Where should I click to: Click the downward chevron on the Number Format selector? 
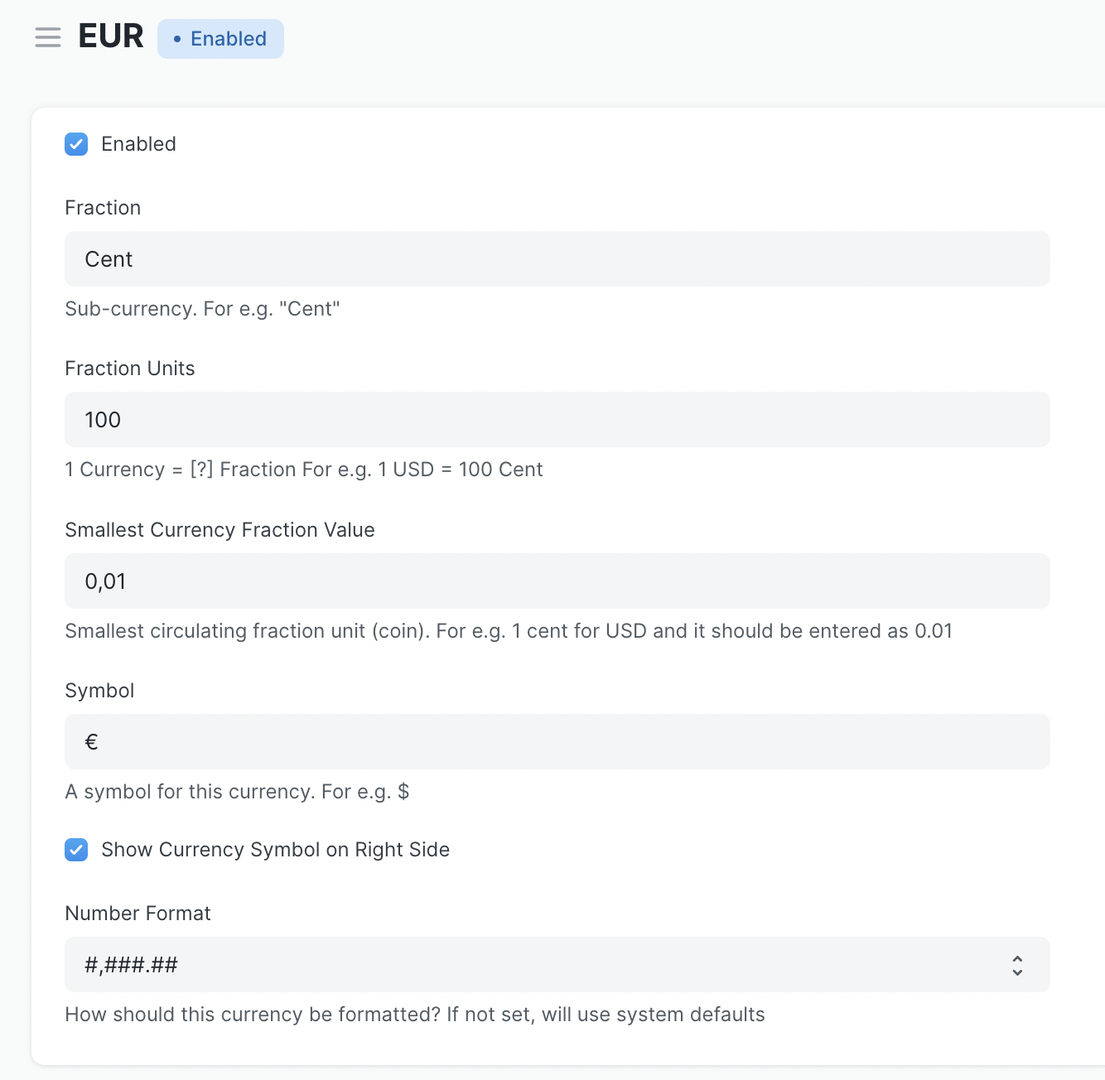[1017, 970]
